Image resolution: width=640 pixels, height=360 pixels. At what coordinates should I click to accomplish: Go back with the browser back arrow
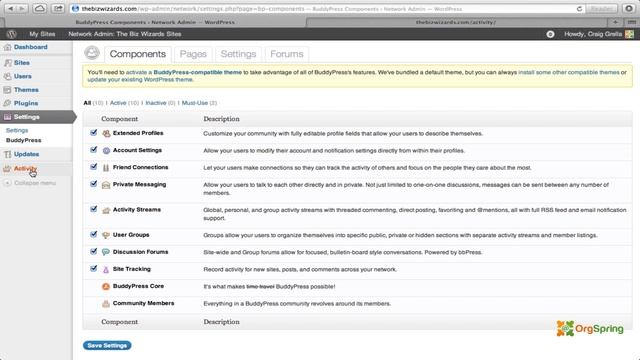coord(11,9)
